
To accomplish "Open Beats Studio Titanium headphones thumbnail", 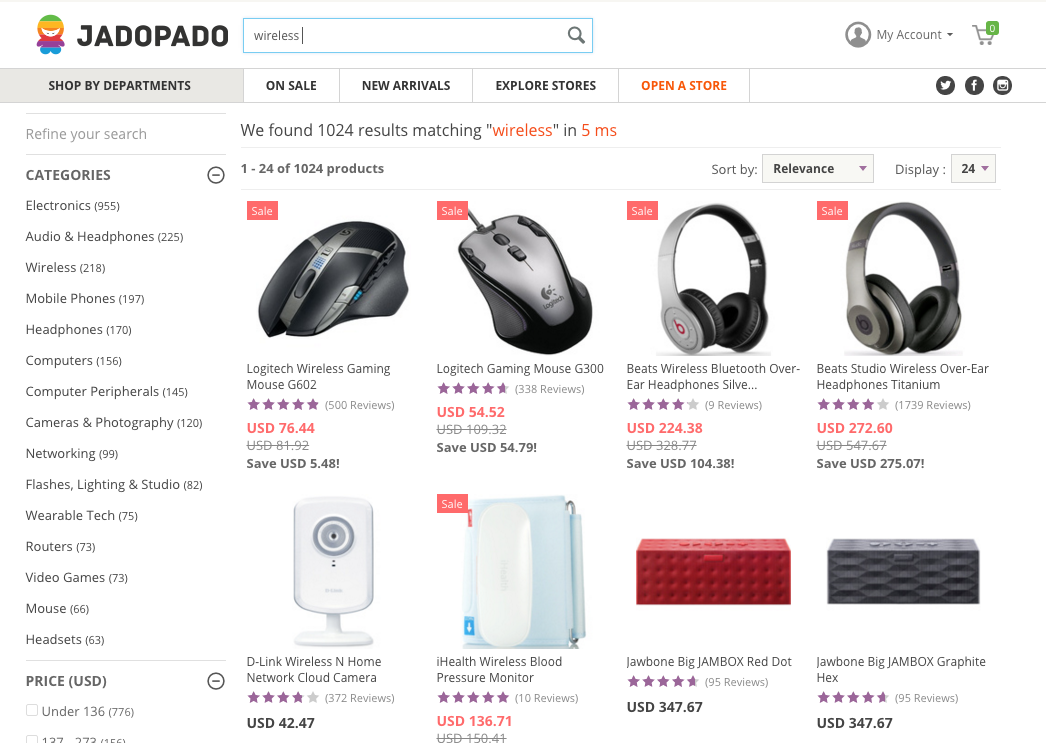I will click(903, 278).
